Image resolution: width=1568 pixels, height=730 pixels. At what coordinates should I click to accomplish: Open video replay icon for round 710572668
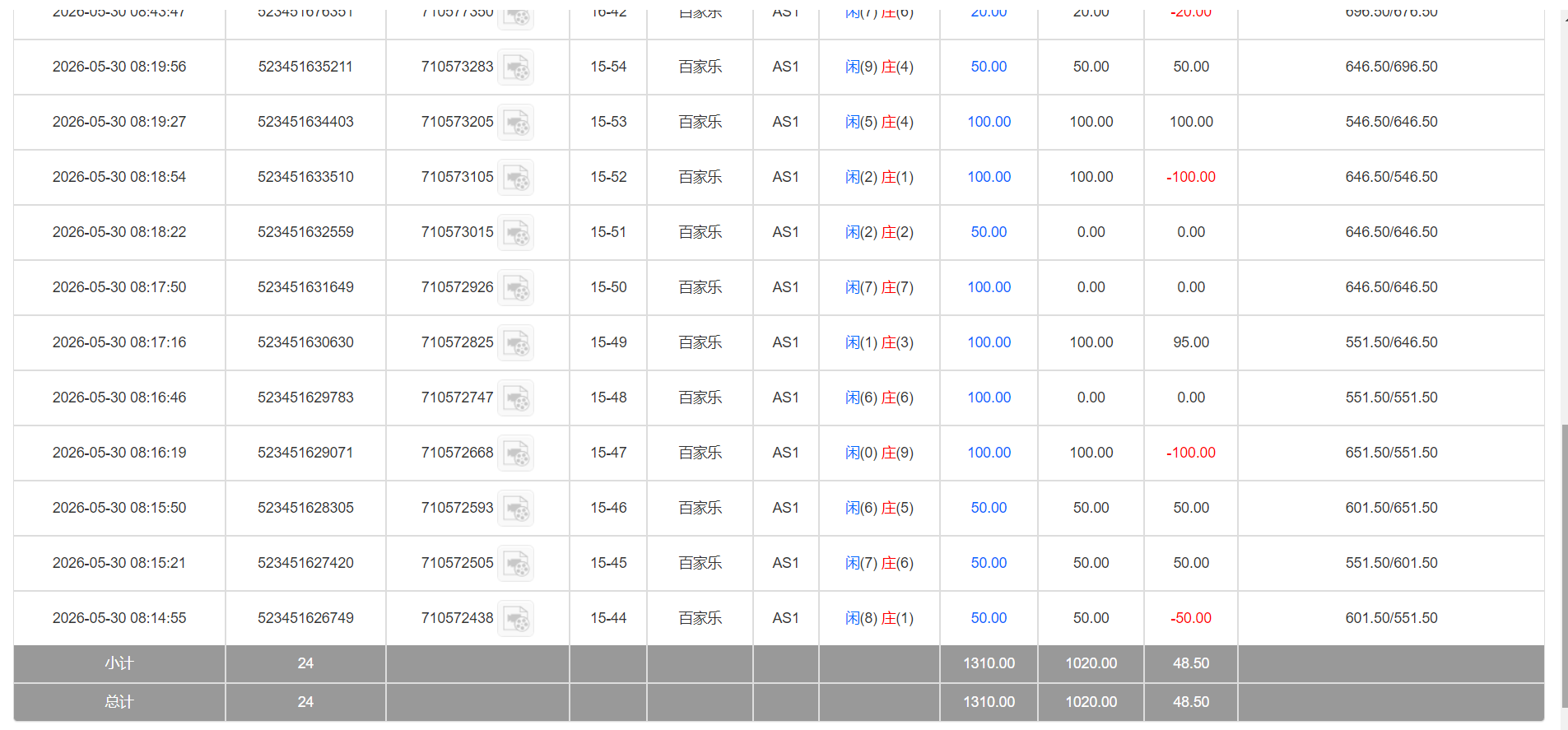click(x=516, y=453)
